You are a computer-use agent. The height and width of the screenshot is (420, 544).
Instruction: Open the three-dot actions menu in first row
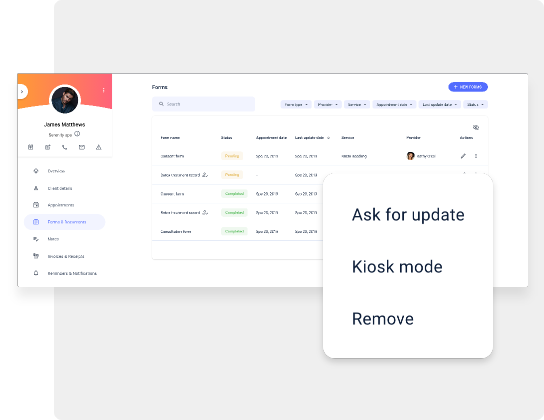coord(476,156)
